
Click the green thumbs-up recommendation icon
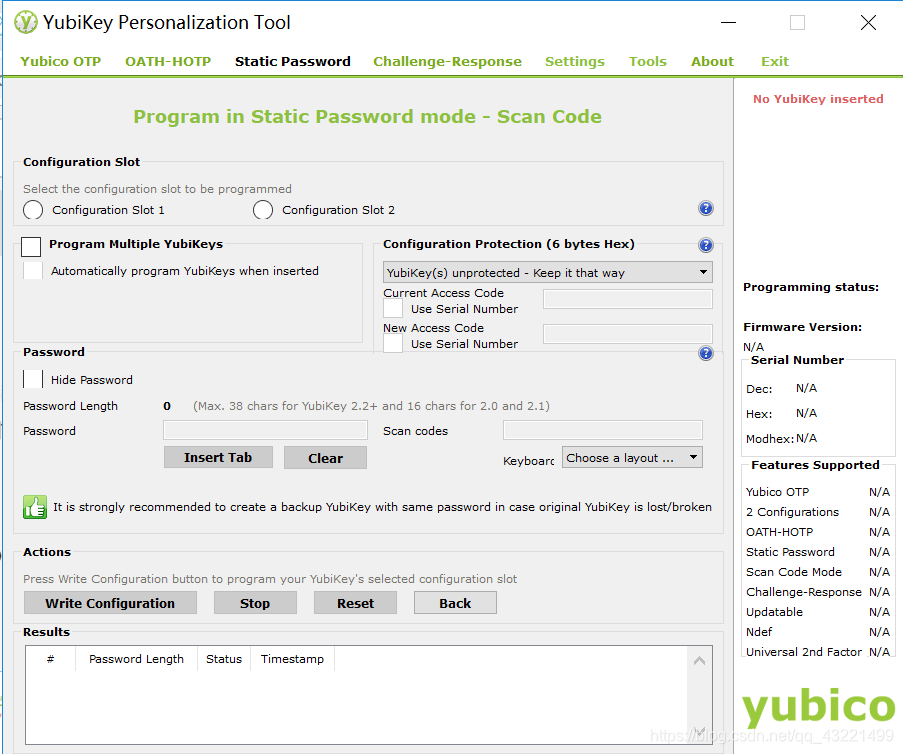[x=35, y=507]
